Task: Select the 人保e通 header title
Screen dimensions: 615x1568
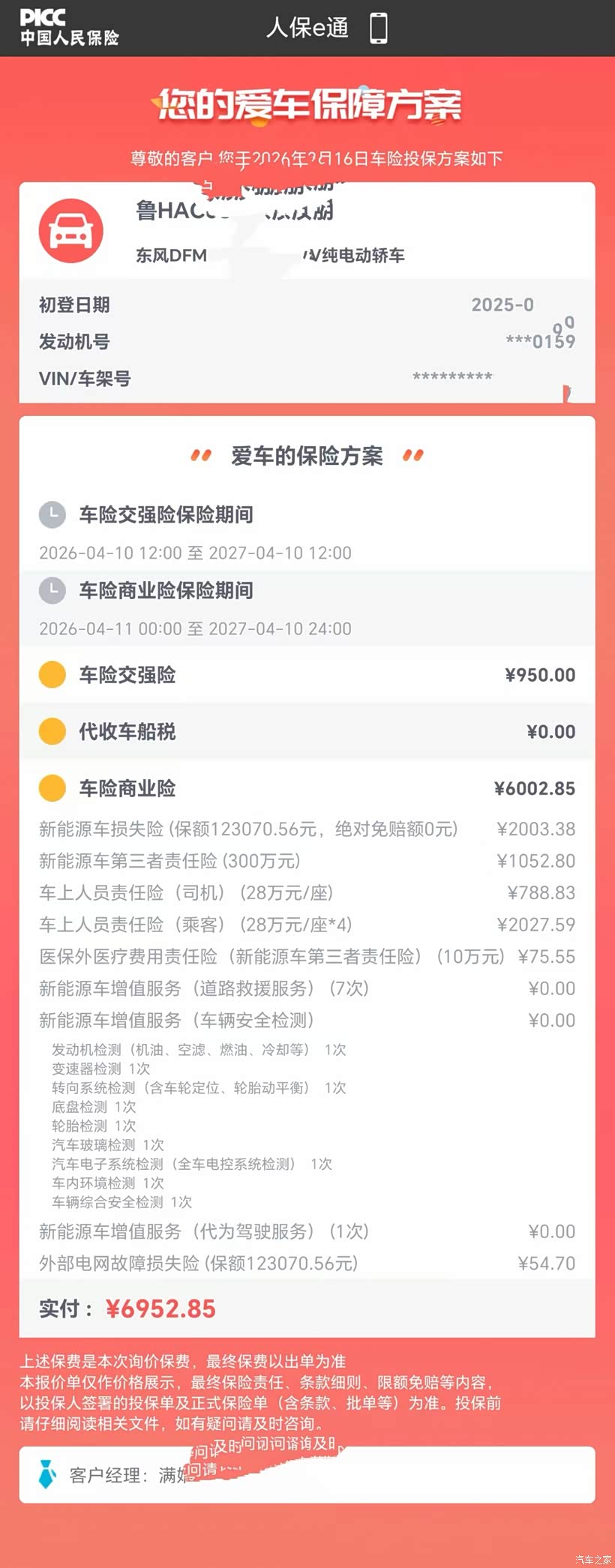Action: [x=307, y=28]
